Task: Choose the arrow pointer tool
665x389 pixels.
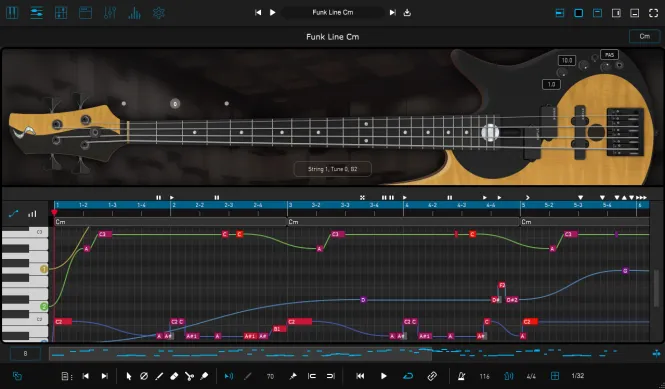Action: 129,376
